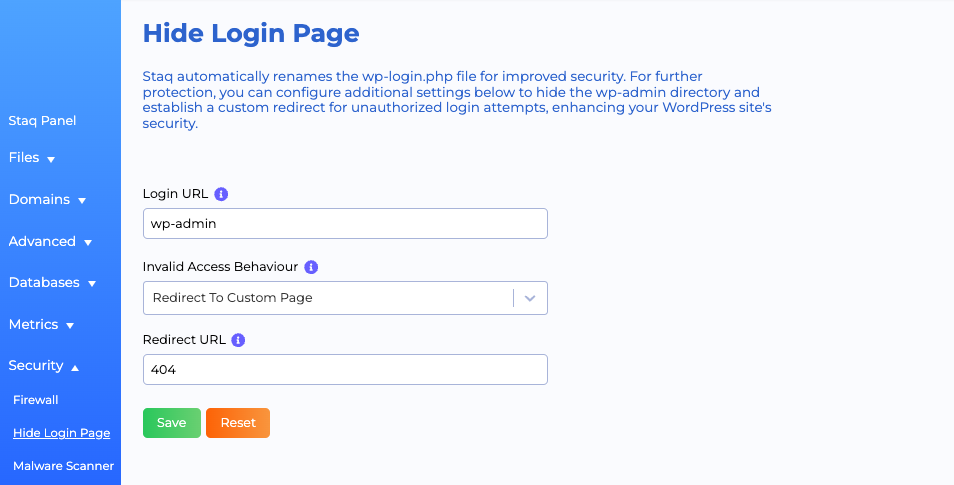Focus the Login URL text field
Screen dimensions: 954x485
click(x=345, y=224)
